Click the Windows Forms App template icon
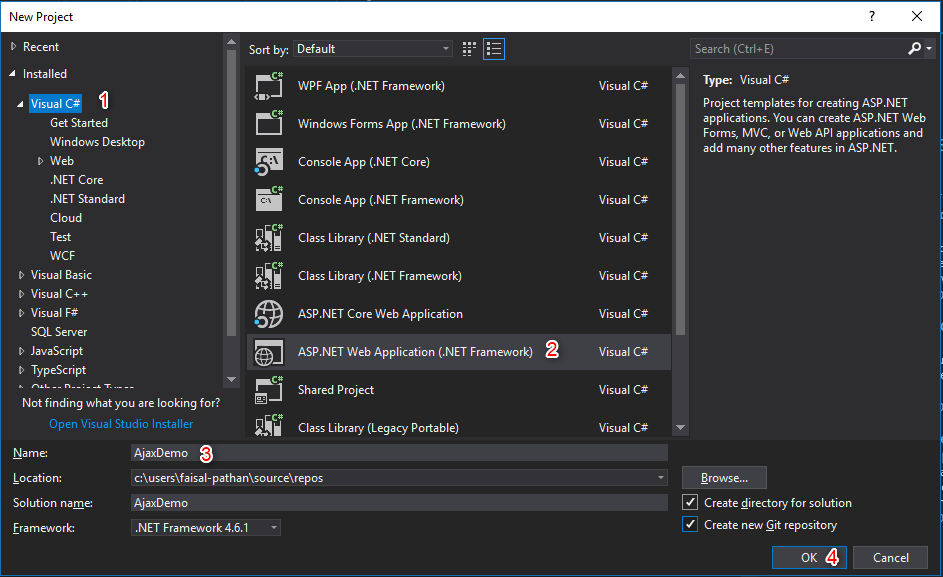Viewport: 943px width, 577px height. pos(270,124)
